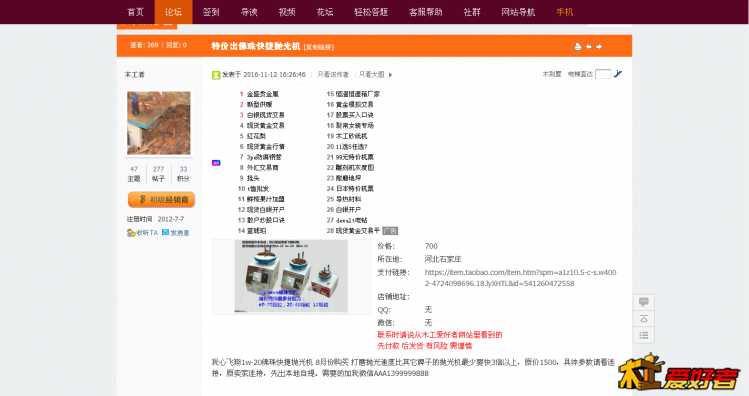Screen dimensions: 749x396
Task: Click the floor number input field
Action: (x=603, y=74)
